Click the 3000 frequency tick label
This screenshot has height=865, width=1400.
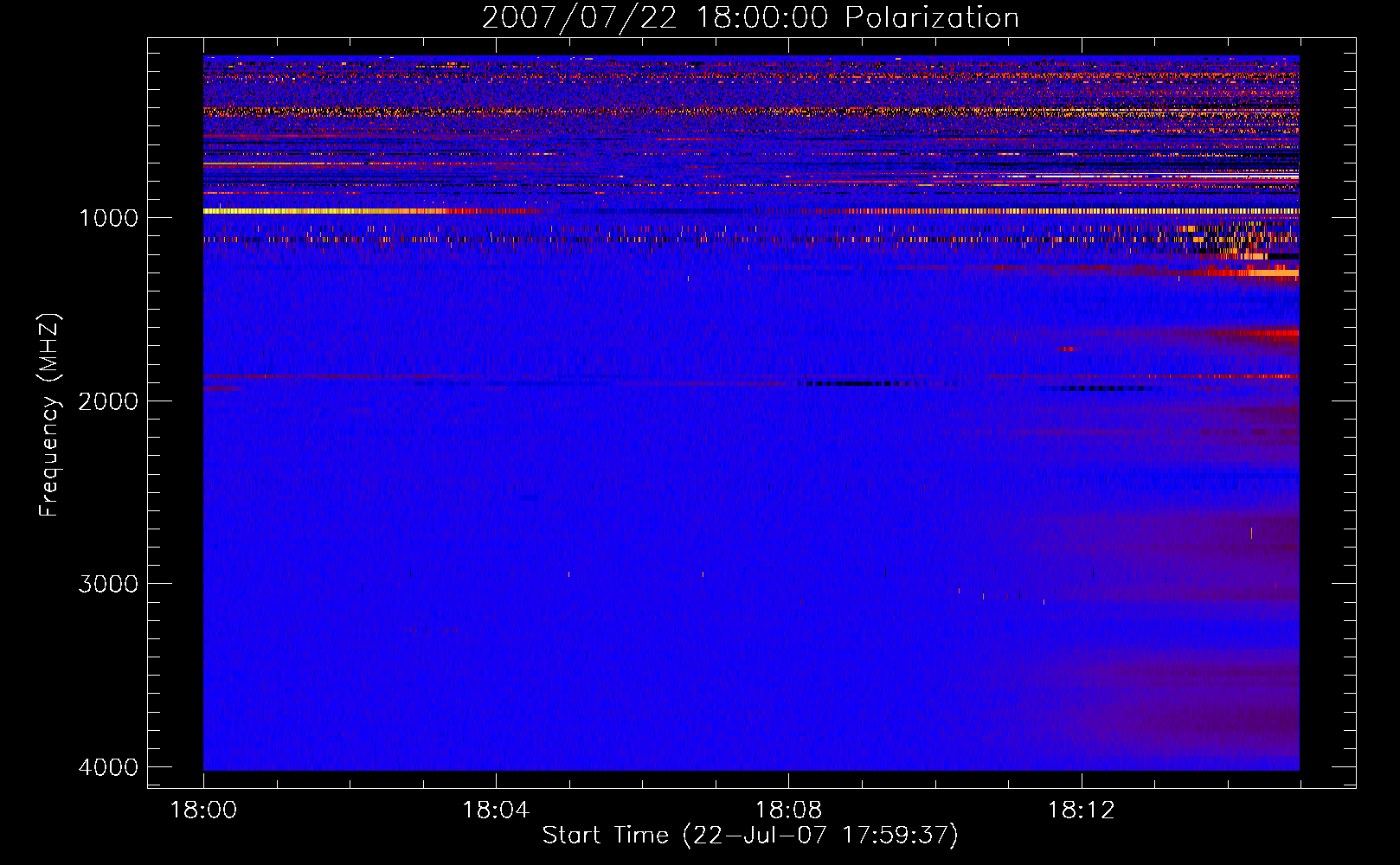click(108, 584)
